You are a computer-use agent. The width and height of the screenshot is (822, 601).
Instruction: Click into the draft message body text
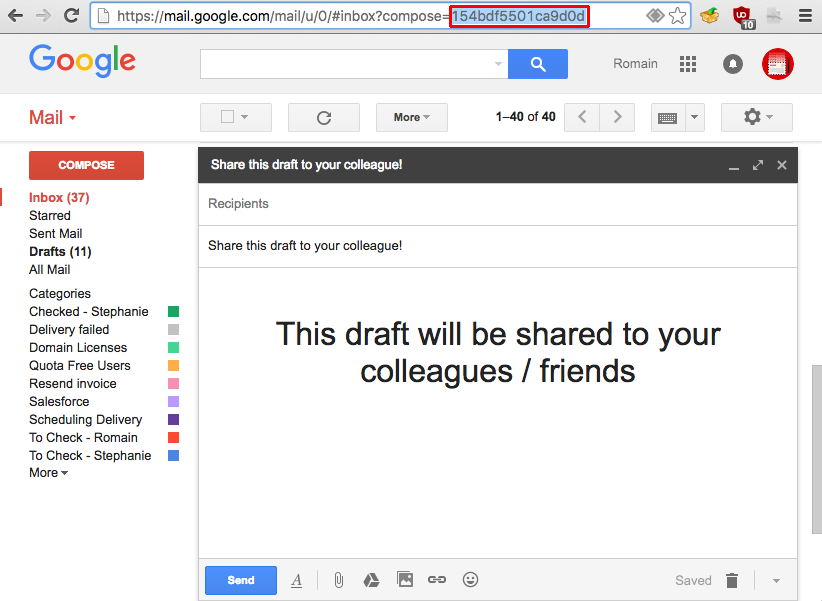pyautogui.click(x=497, y=352)
